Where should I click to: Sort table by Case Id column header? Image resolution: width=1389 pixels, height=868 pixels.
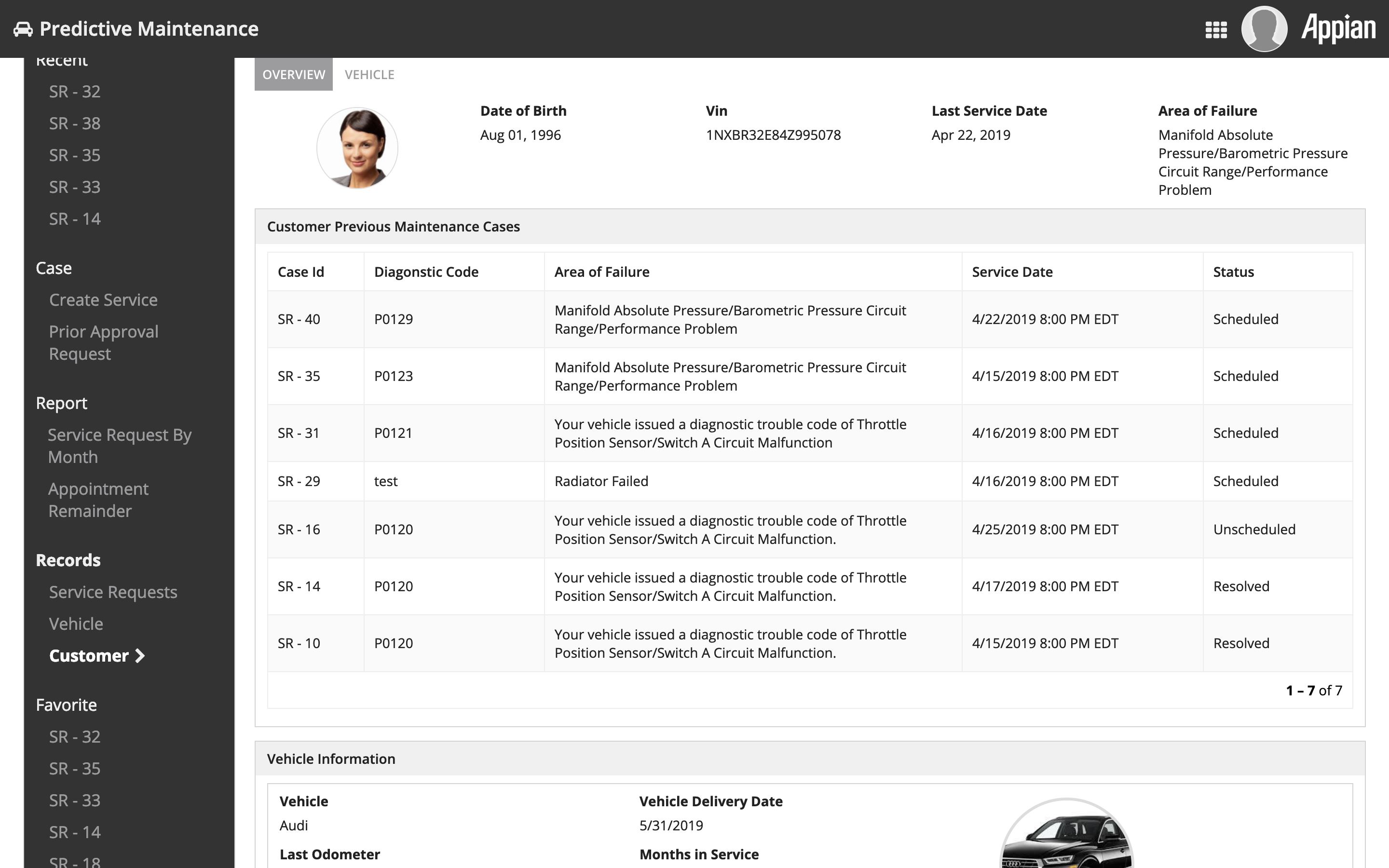tap(301, 272)
